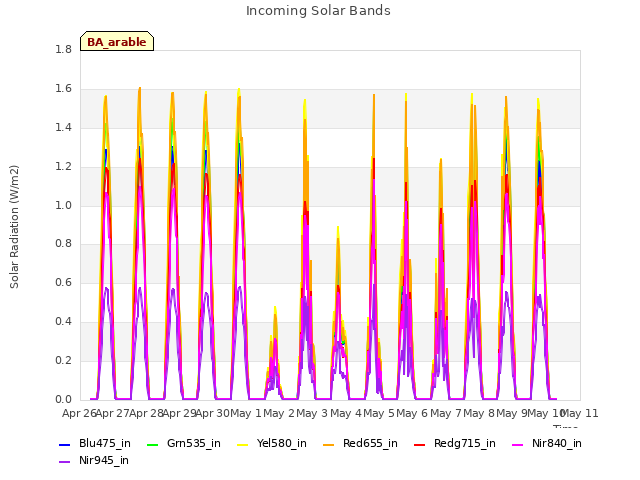Click the May 5 x-axis date label
Image resolution: width=640 pixels, height=480 pixels.
coord(379,414)
